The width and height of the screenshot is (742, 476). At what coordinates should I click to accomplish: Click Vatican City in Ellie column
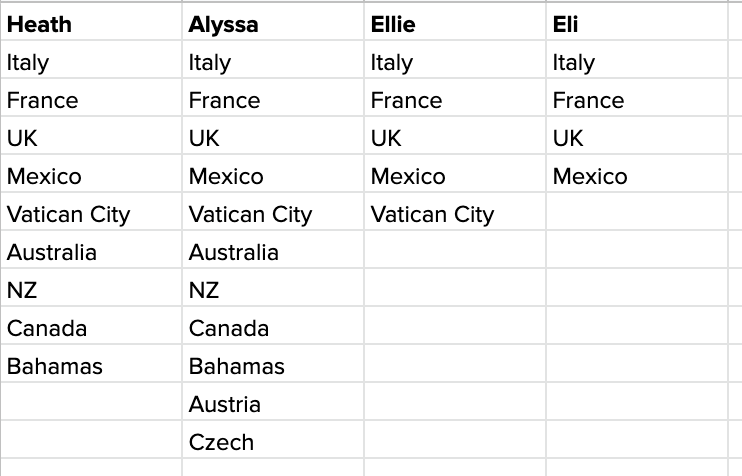(x=455, y=212)
